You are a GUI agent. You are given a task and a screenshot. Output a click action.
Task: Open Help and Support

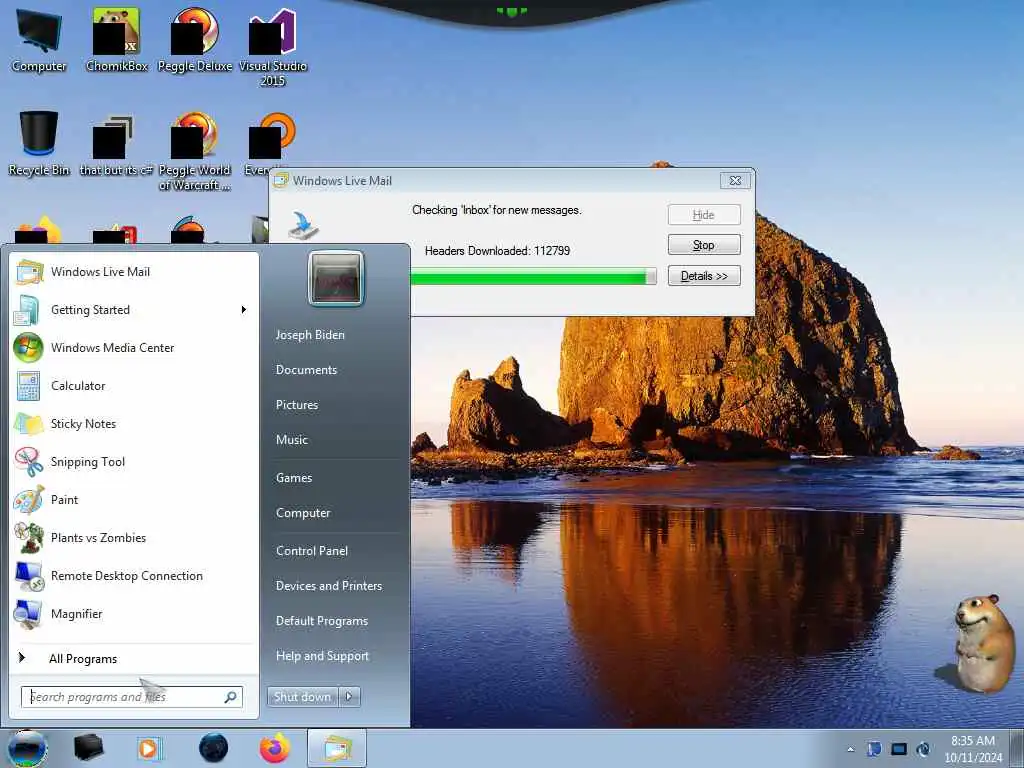click(x=323, y=656)
